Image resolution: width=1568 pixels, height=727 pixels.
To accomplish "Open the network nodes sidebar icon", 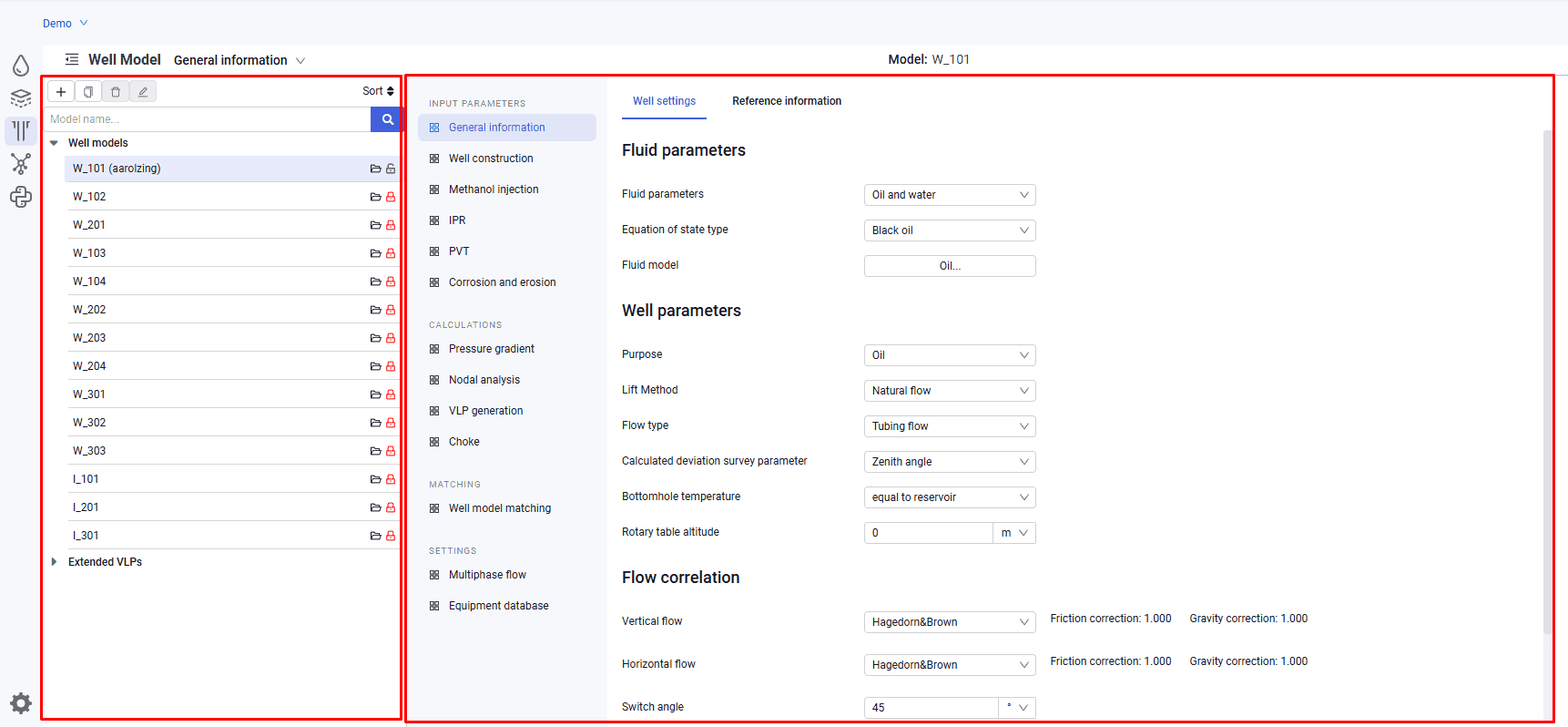I will tap(21, 164).
